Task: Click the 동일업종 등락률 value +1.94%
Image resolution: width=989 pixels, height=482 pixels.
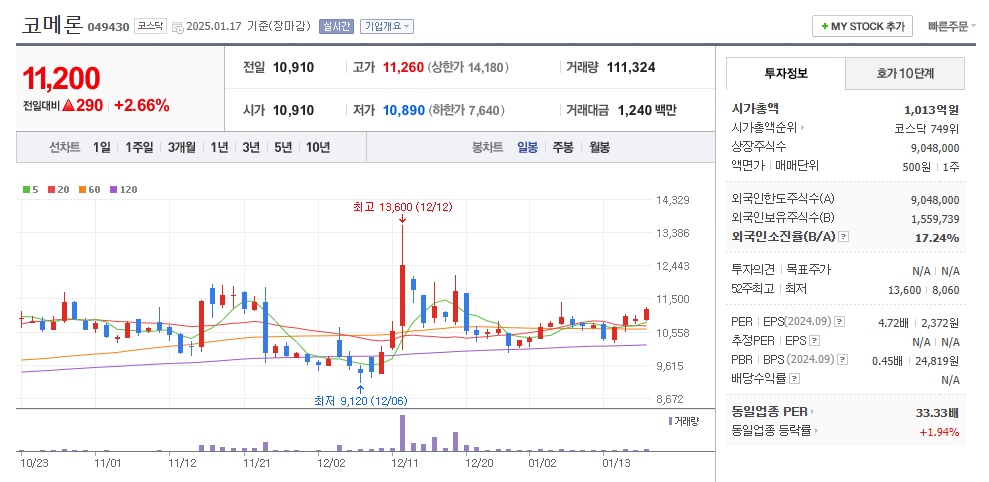Action: 939,432
